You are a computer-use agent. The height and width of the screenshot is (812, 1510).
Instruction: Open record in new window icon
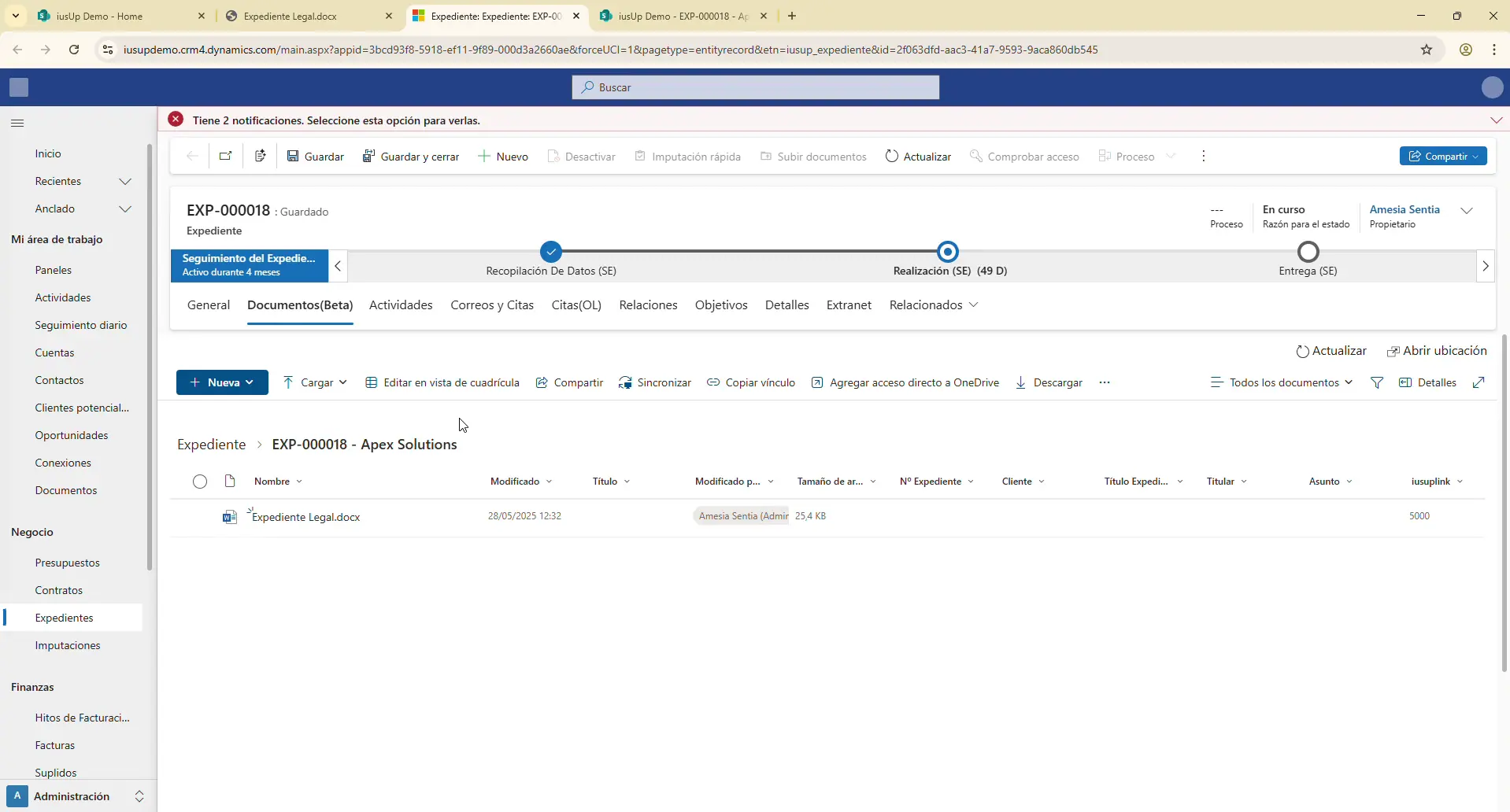click(x=226, y=156)
